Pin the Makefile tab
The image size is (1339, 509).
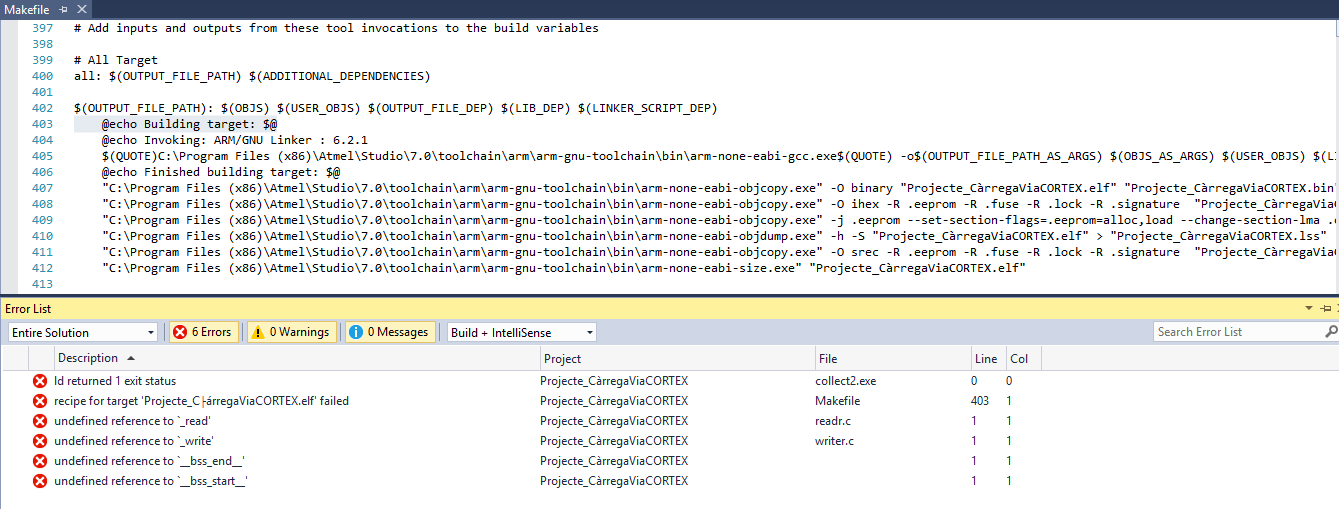point(63,8)
